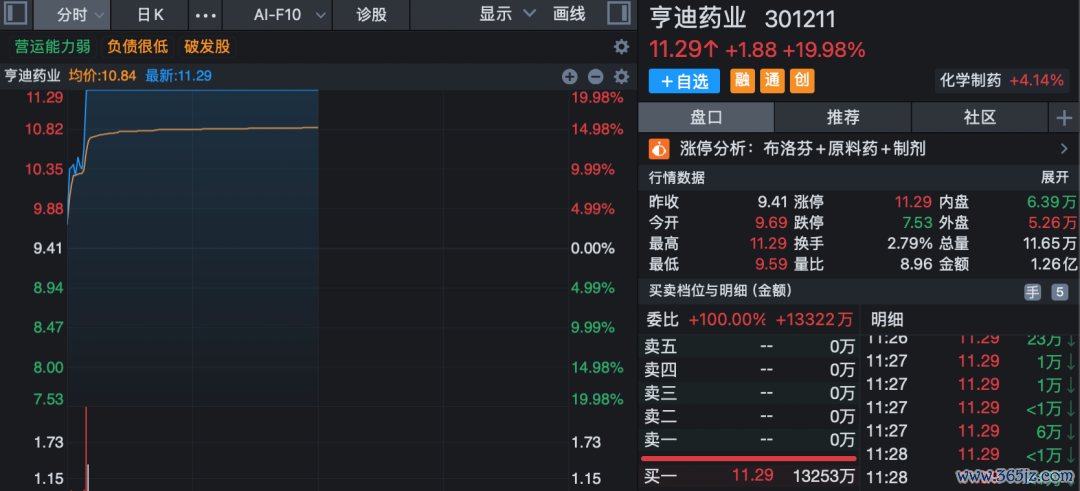Toggle the left sidebar panel icon
1080x491 pixels.
[x=15, y=14]
